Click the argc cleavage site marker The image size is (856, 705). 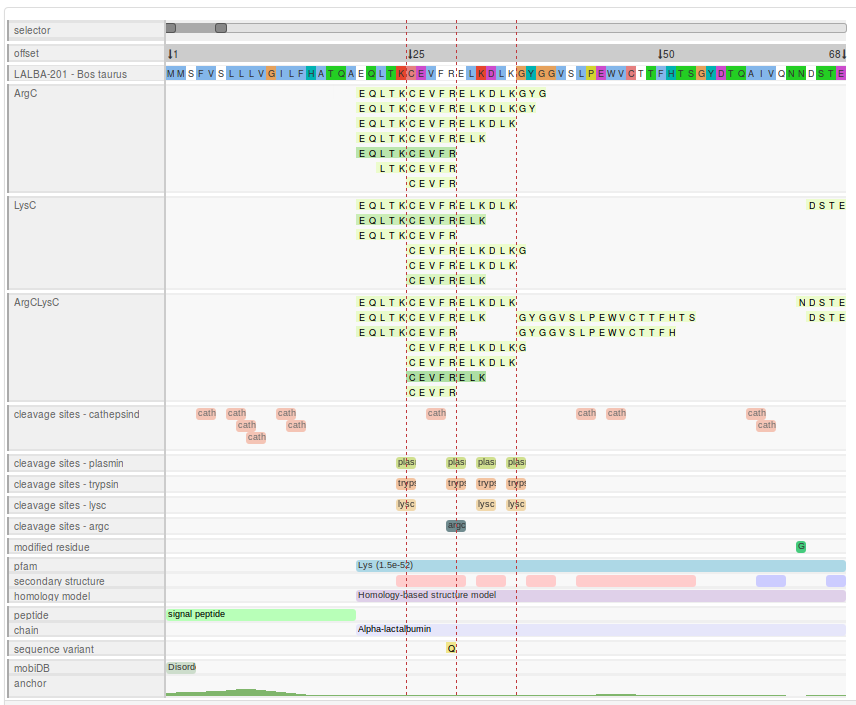(x=456, y=526)
